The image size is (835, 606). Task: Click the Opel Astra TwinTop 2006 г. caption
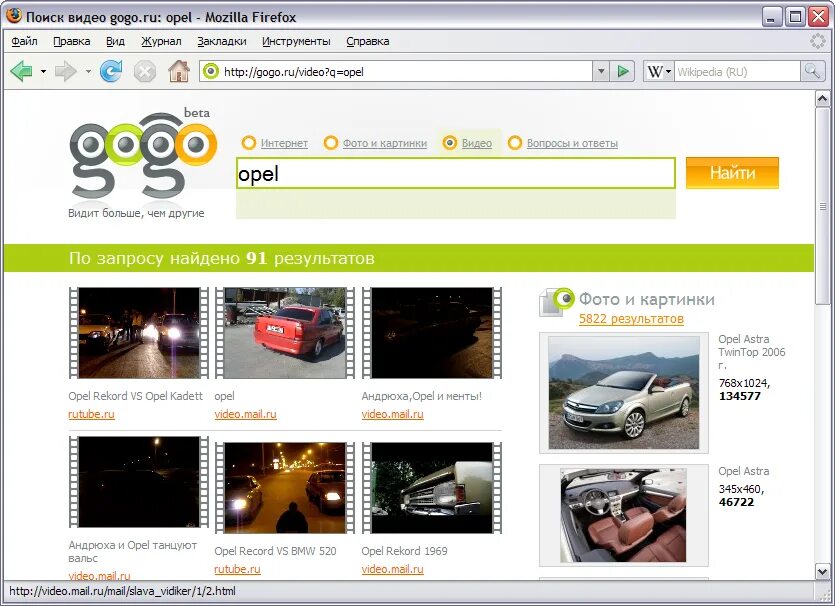[x=751, y=352]
